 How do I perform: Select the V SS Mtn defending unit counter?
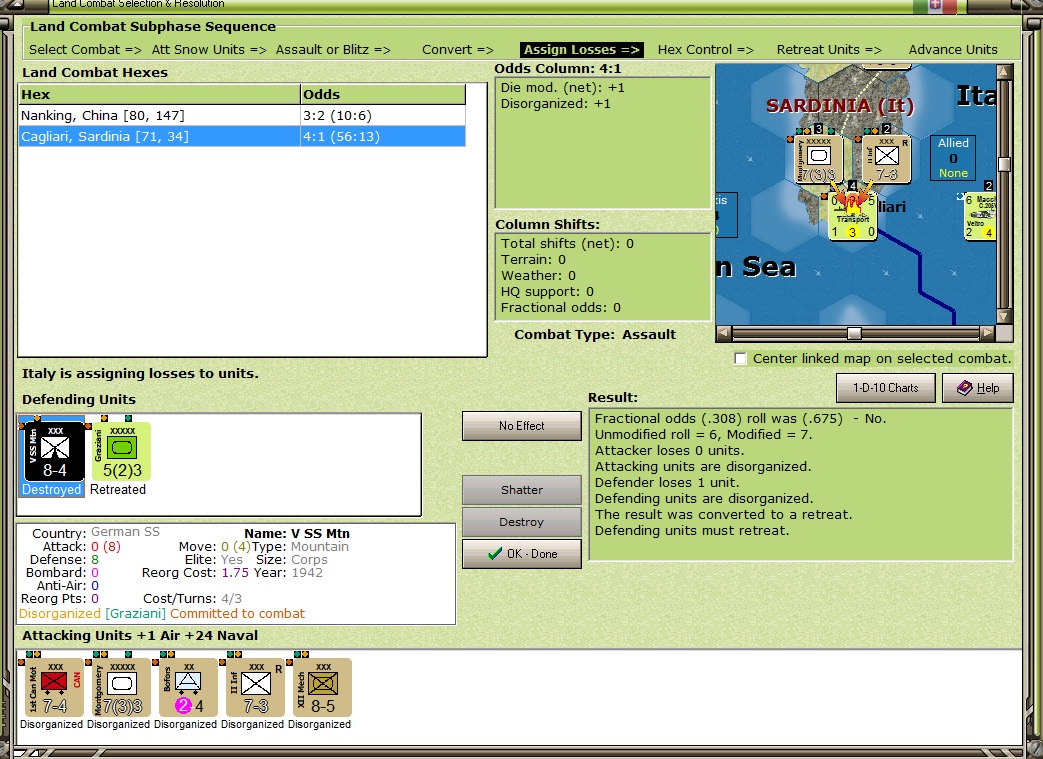coord(54,451)
